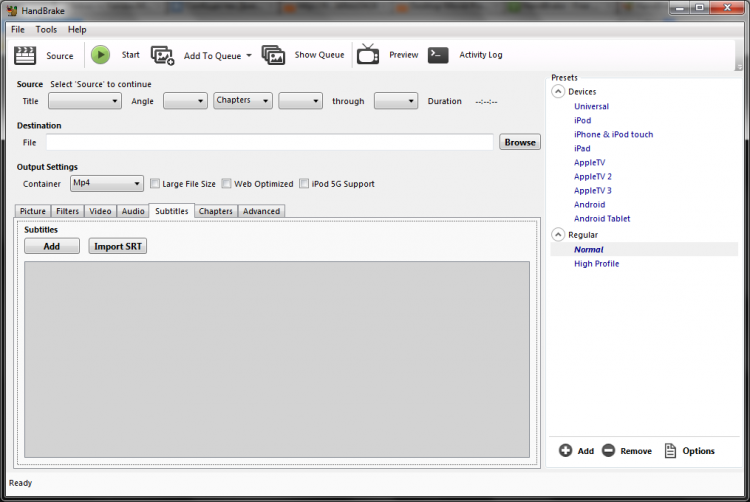Viewport: 750px width, 502px height.
Task: Open the Help menu
Action: [x=77, y=30]
